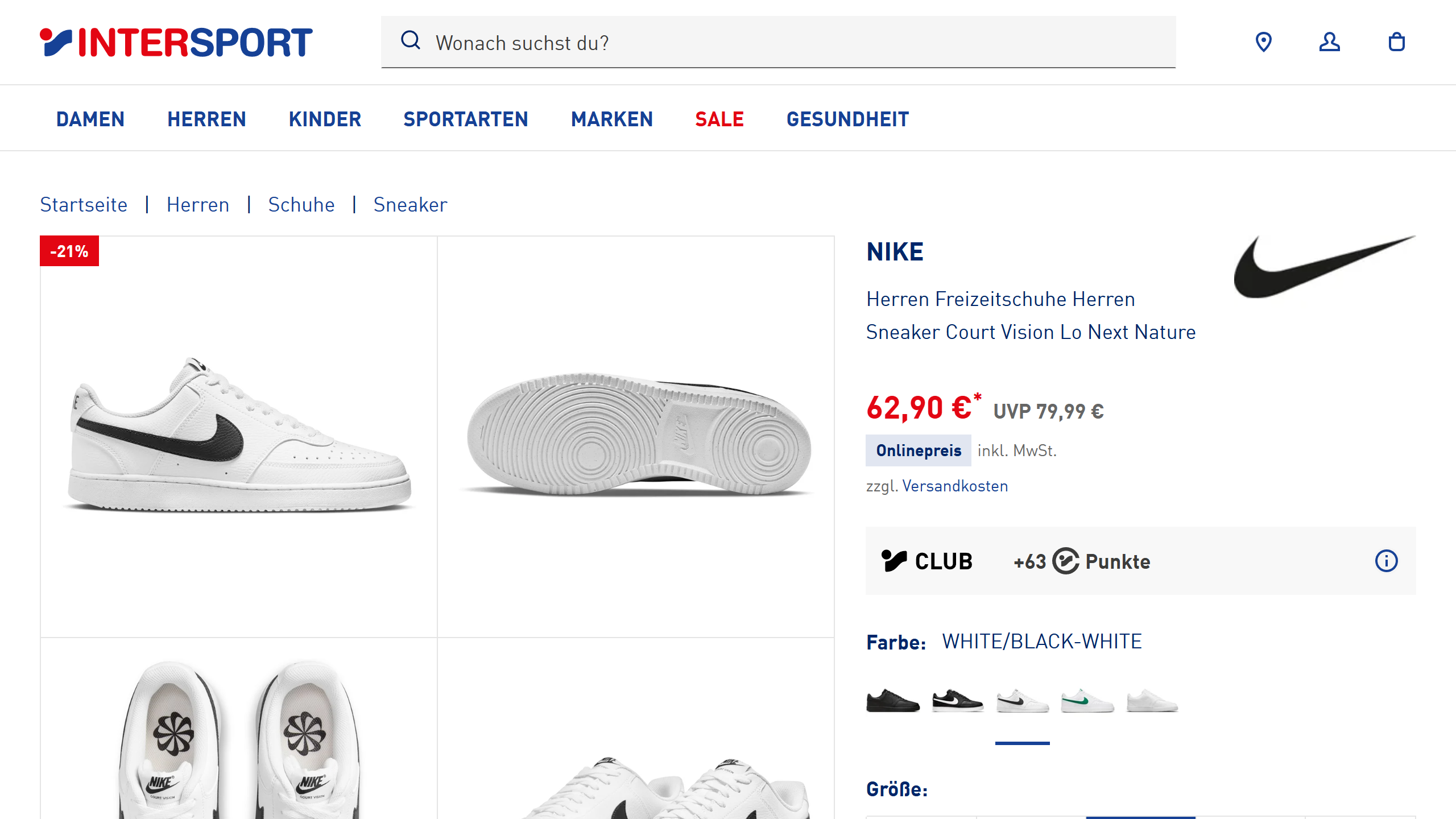Open the Sportarten navigation menu
The image size is (1456, 819).
(465, 119)
